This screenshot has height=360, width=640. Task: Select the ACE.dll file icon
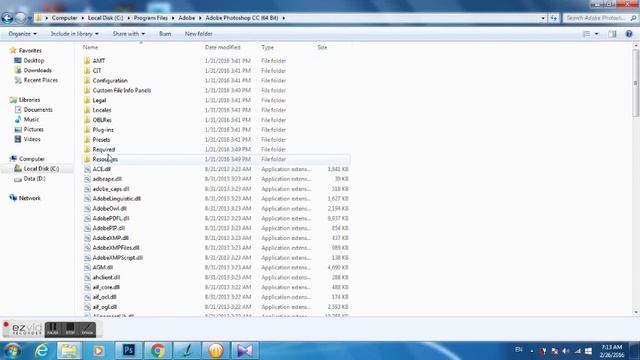(87, 169)
